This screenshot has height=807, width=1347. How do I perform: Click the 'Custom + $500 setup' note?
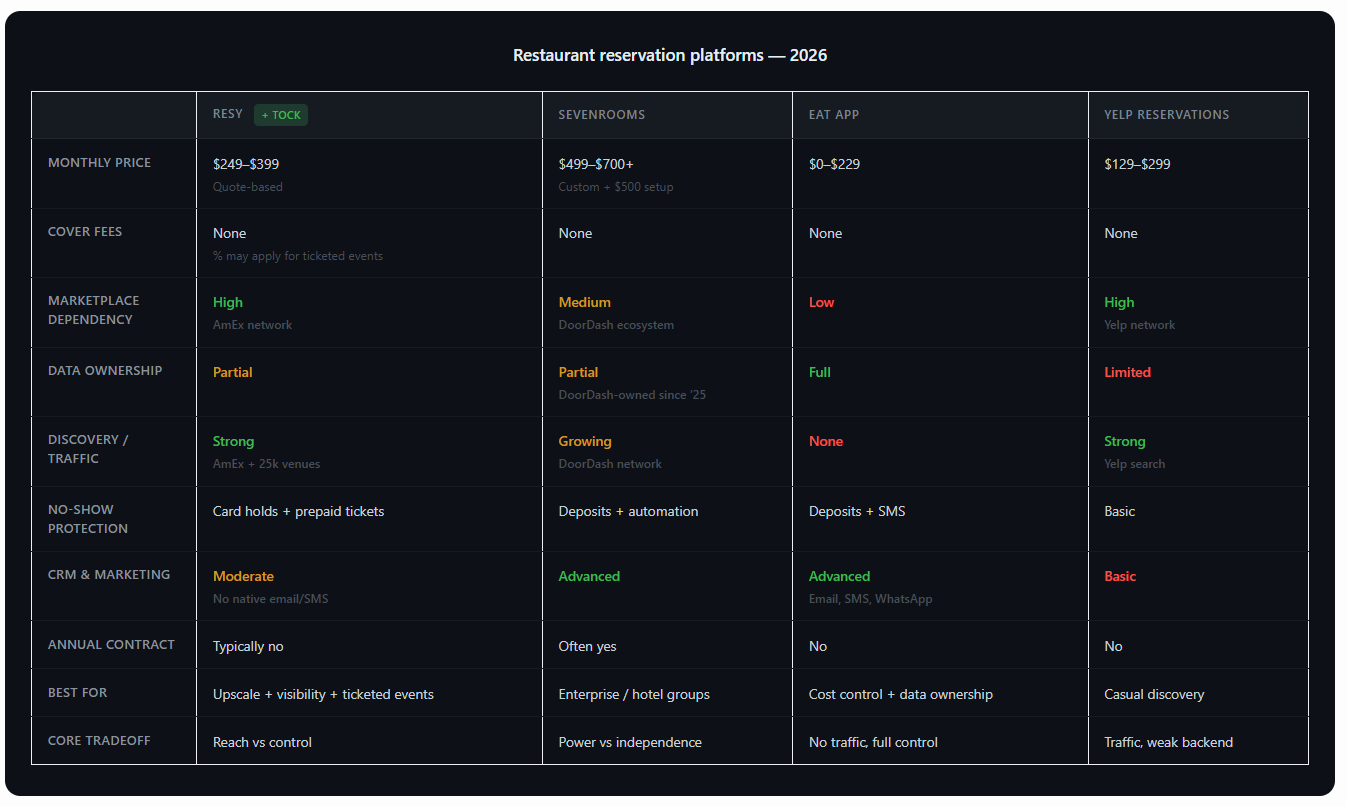point(616,187)
